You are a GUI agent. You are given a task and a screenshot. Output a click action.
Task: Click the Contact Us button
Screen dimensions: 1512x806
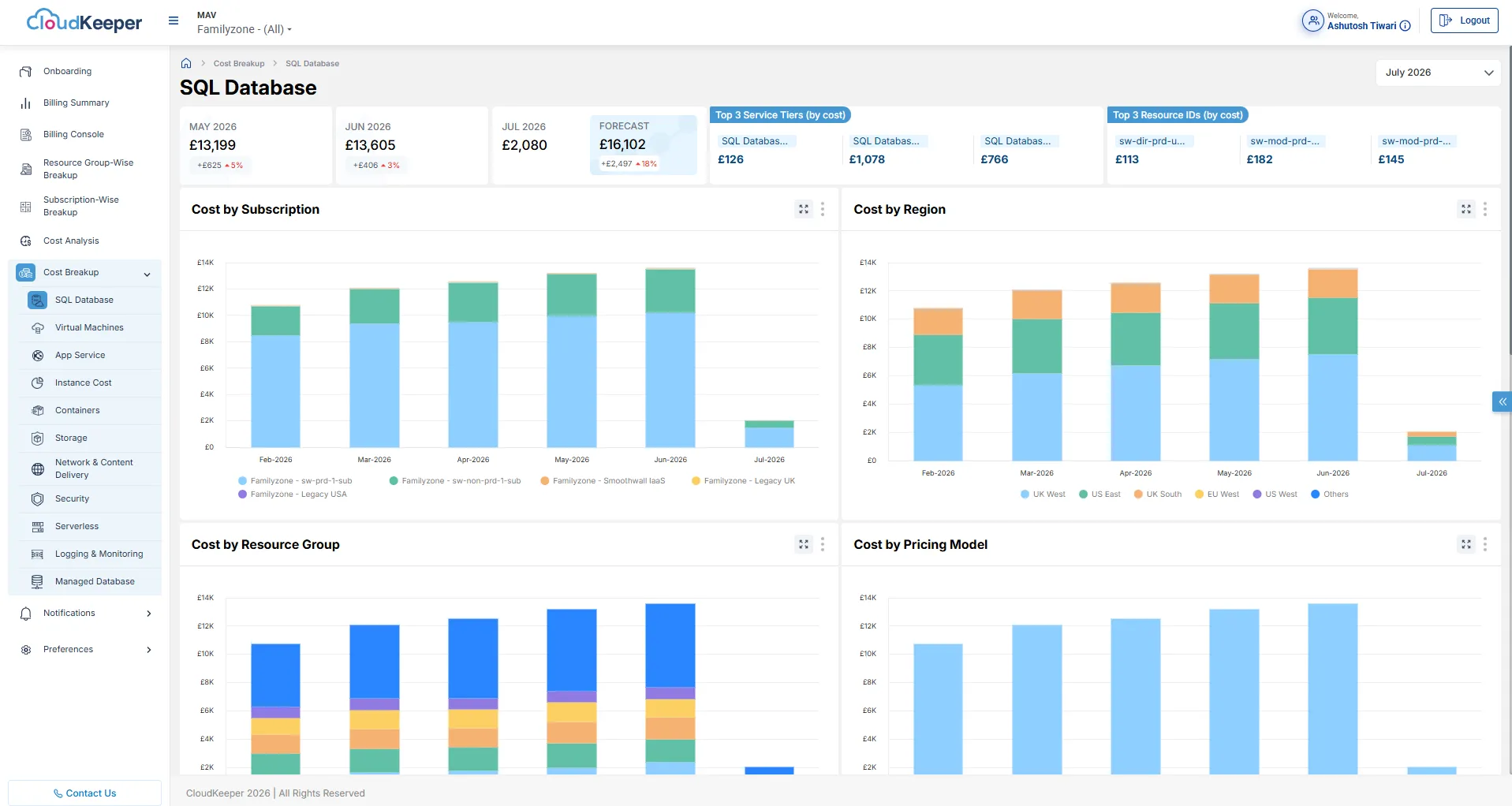84,793
